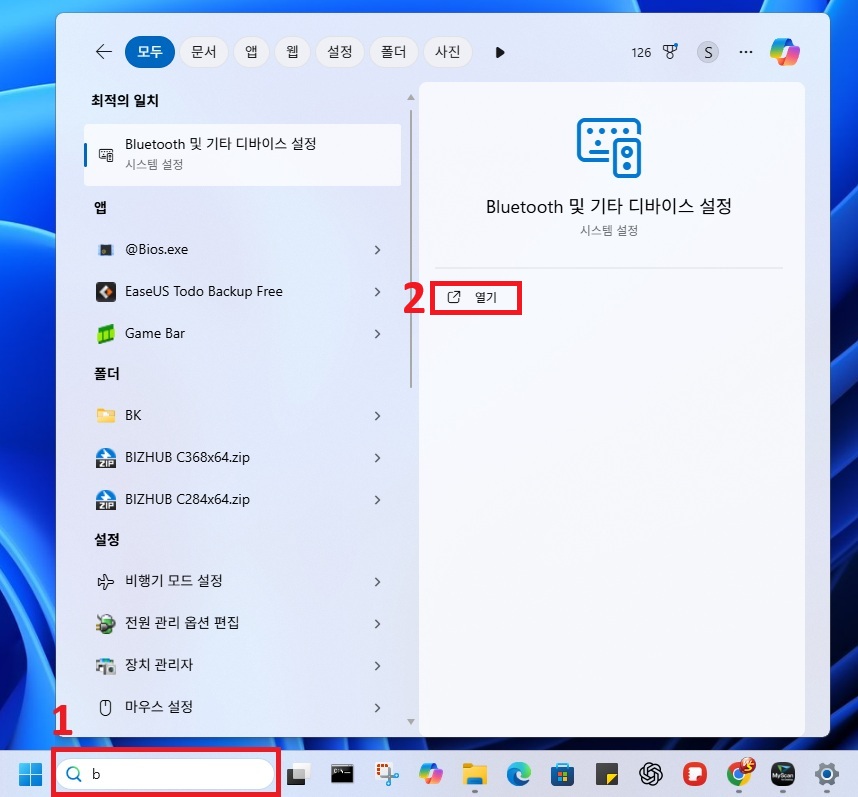This screenshot has width=858, height=797.
Task: Expand BK folder result chevron
Action: pos(377,416)
